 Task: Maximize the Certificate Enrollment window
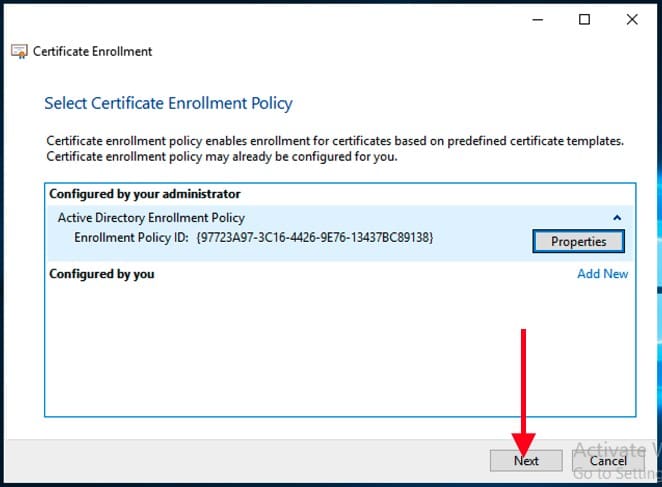pyautogui.click(x=585, y=19)
